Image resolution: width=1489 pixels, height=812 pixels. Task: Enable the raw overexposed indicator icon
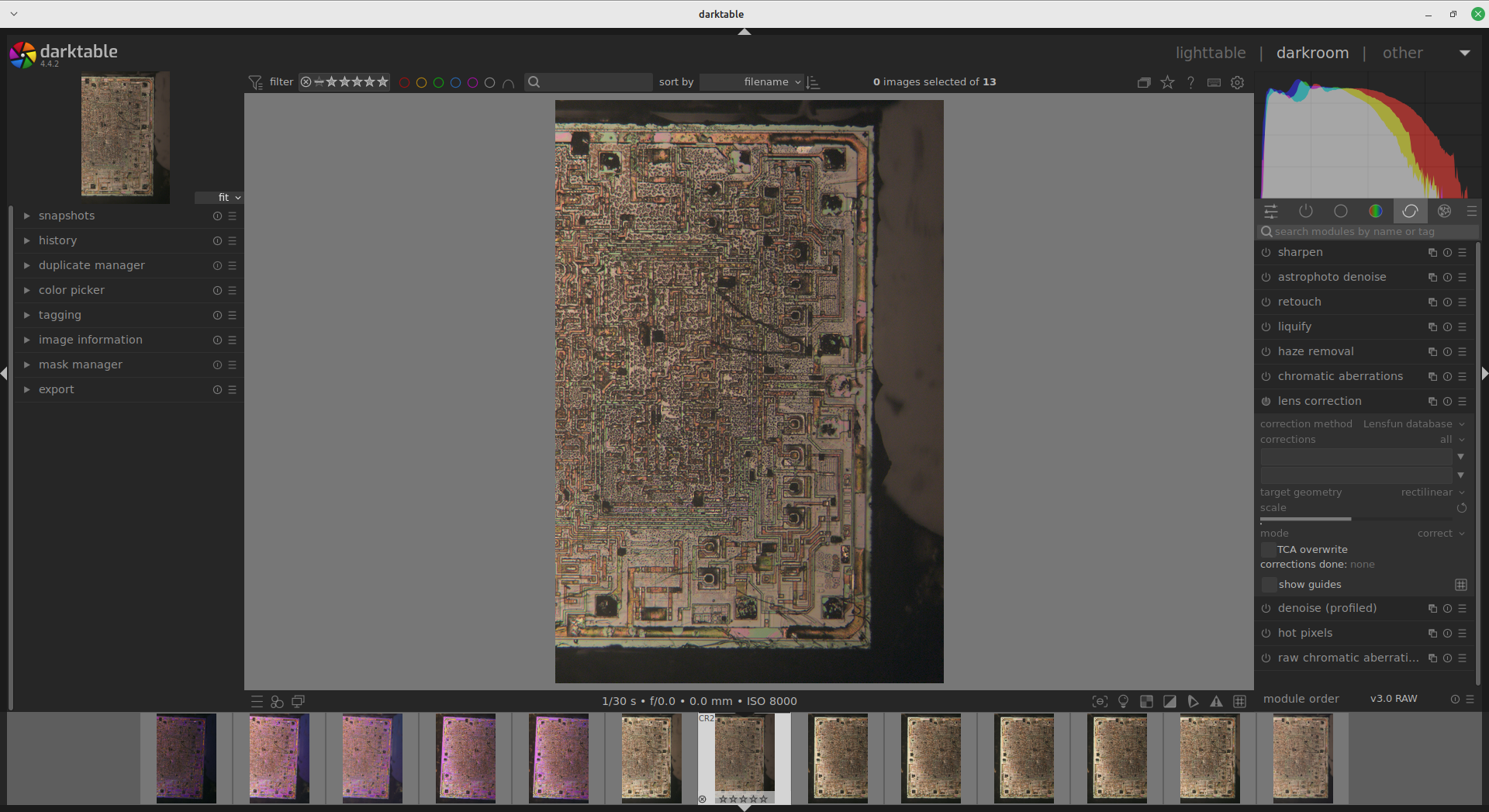click(x=1146, y=701)
